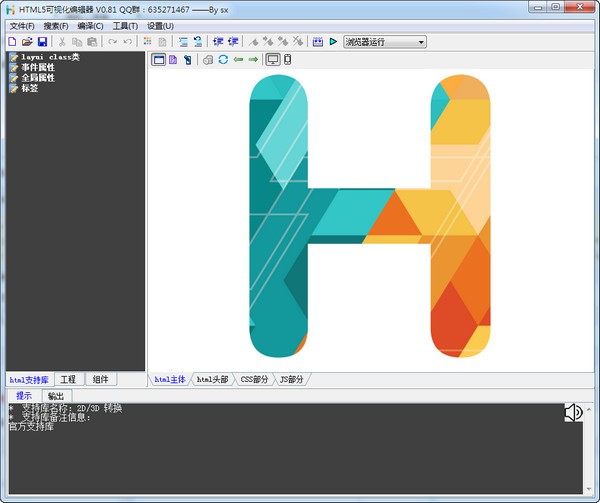Toggle the speaker sound icon
600x503 pixels.
(x=573, y=412)
